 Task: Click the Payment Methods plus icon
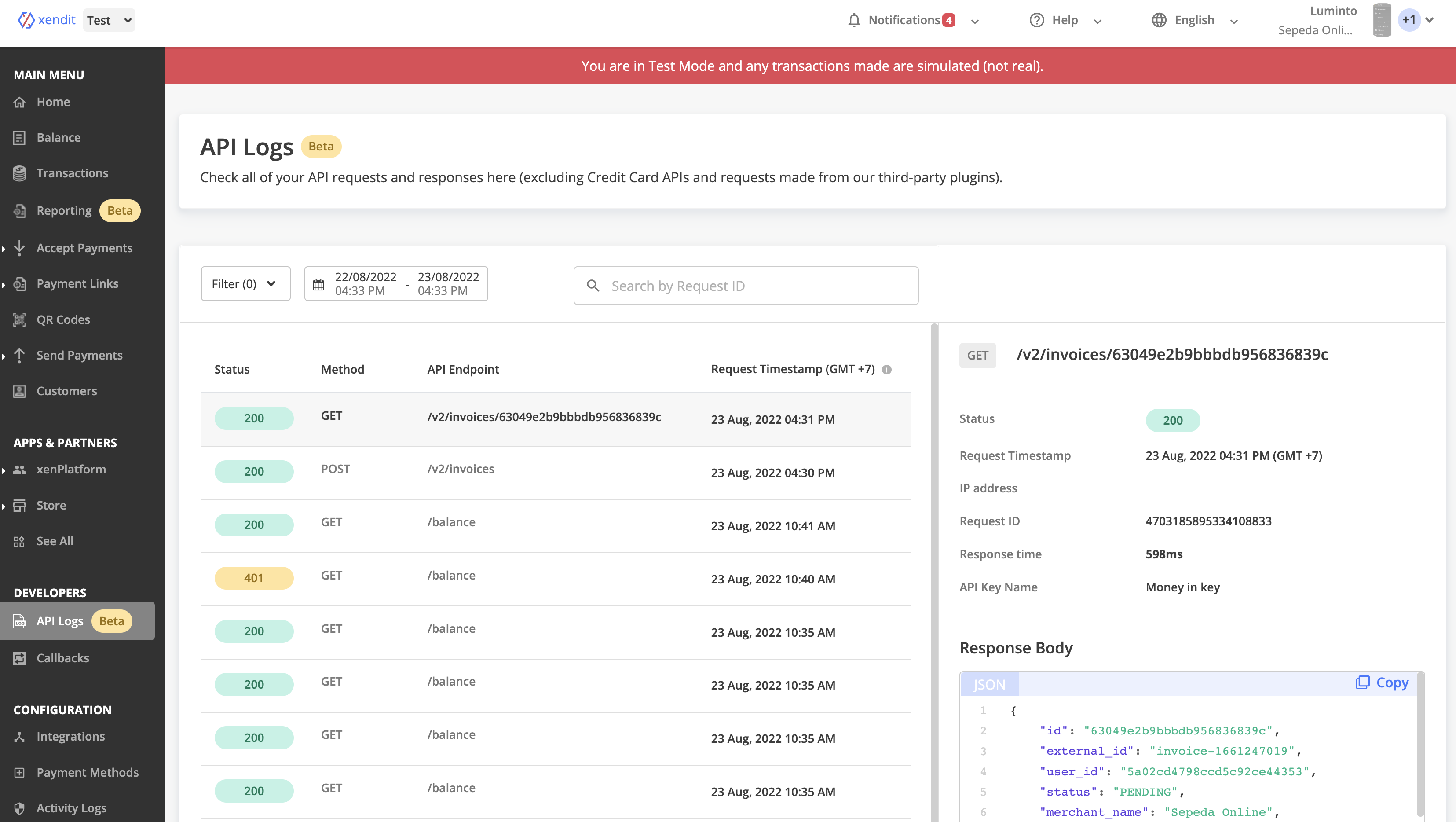[x=19, y=772]
